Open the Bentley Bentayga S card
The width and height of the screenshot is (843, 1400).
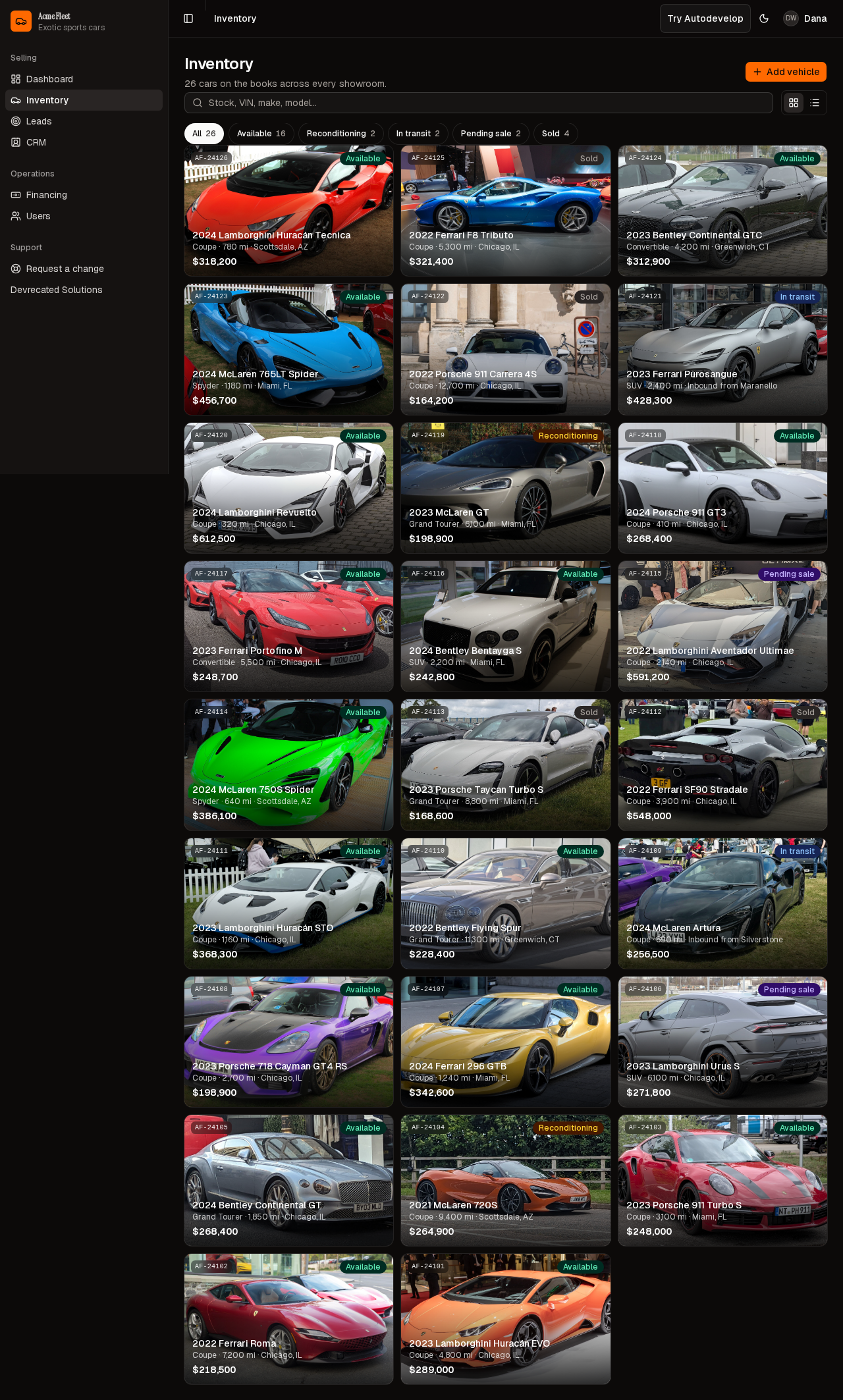pos(506,626)
